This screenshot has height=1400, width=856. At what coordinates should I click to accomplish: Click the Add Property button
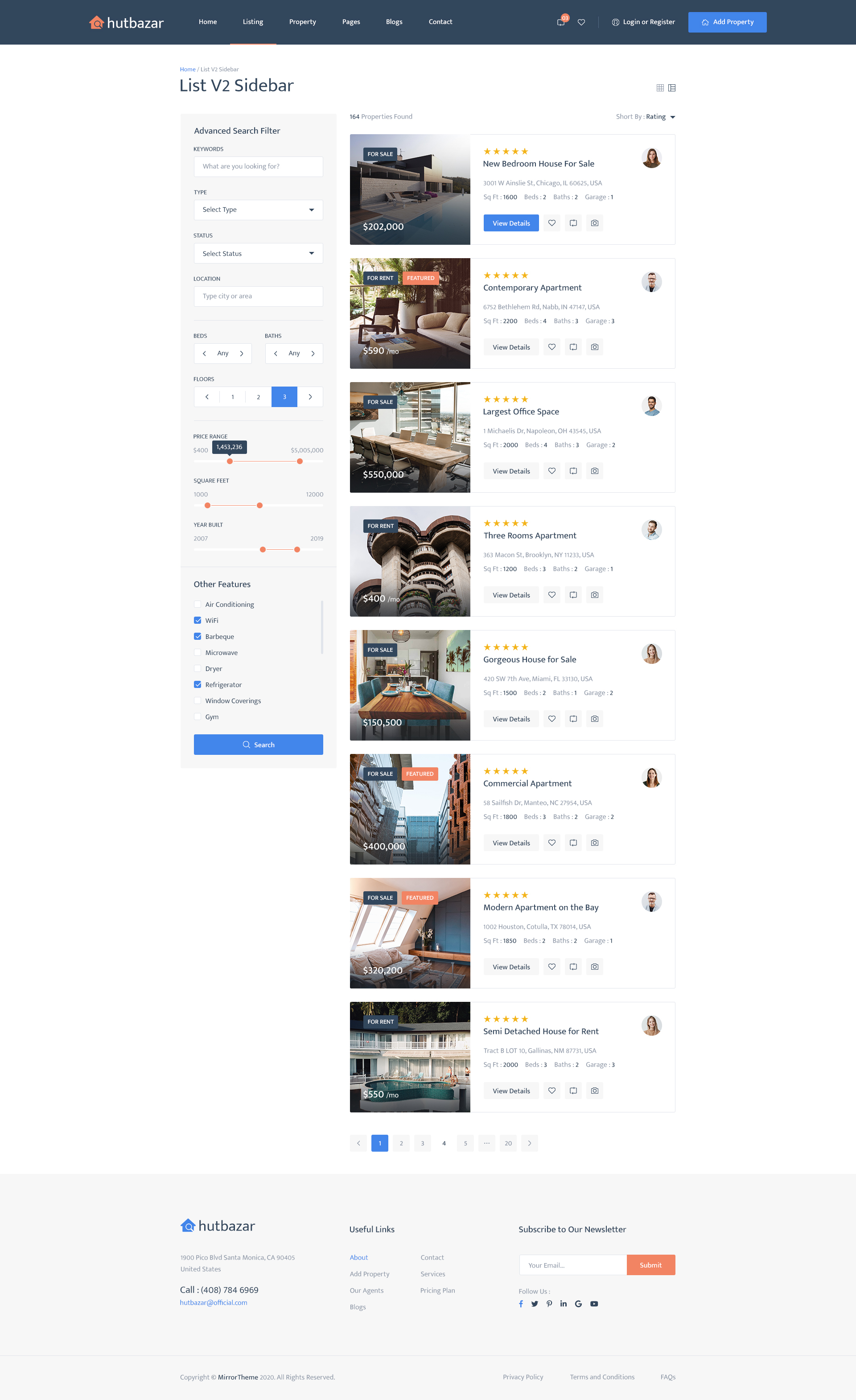727,21
